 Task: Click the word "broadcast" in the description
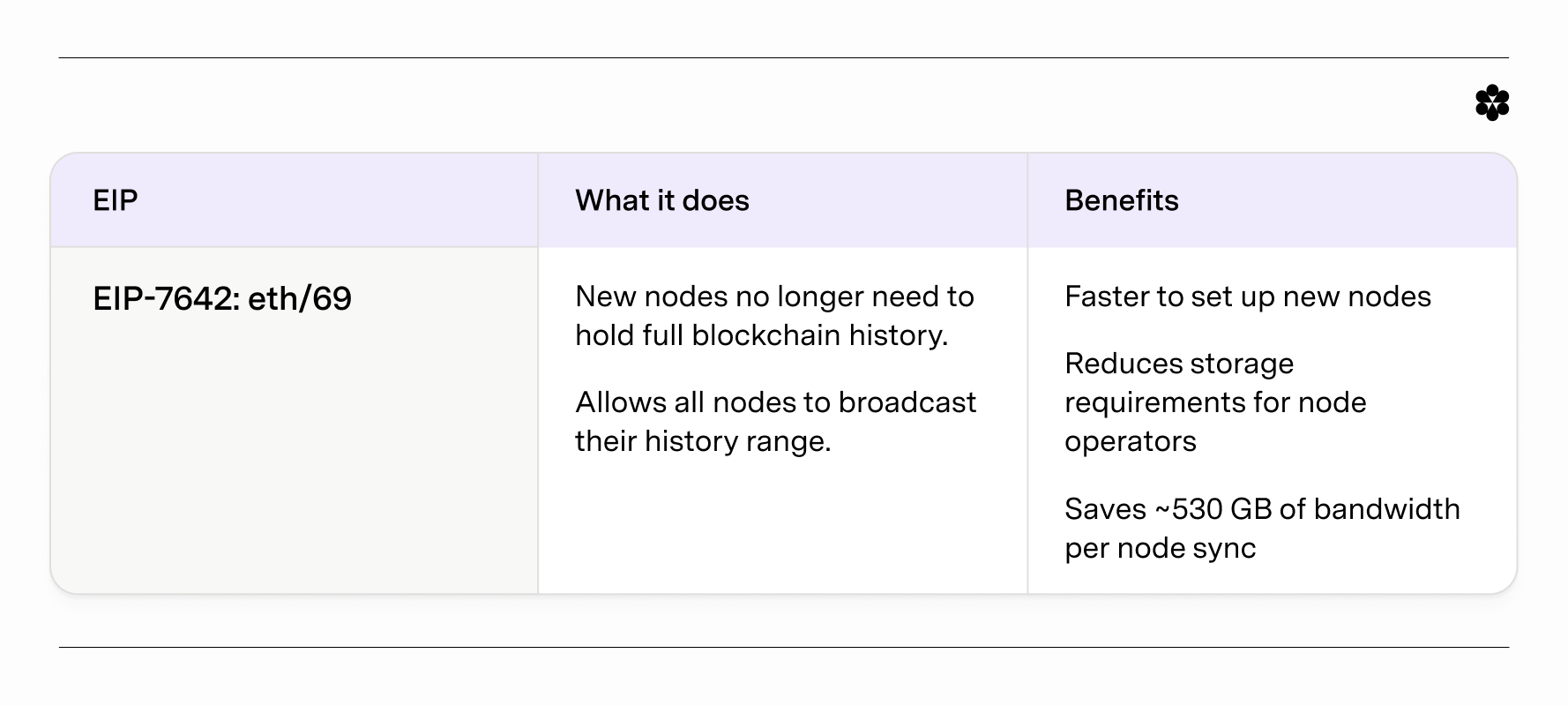coord(907,402)
